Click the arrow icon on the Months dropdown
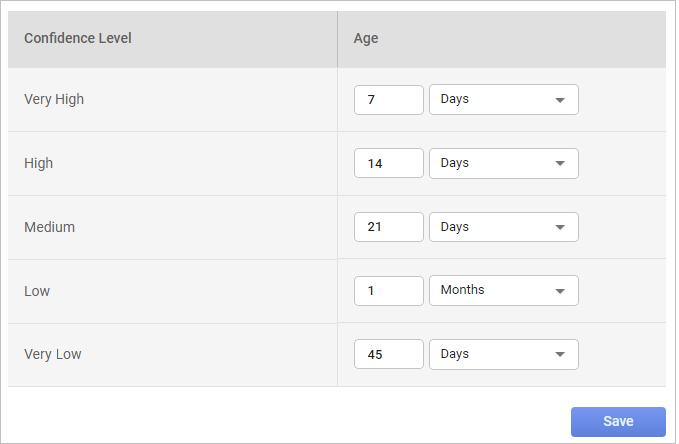This screenshot has width=679, height=444. pyautogui.click(x=560, y=291)
